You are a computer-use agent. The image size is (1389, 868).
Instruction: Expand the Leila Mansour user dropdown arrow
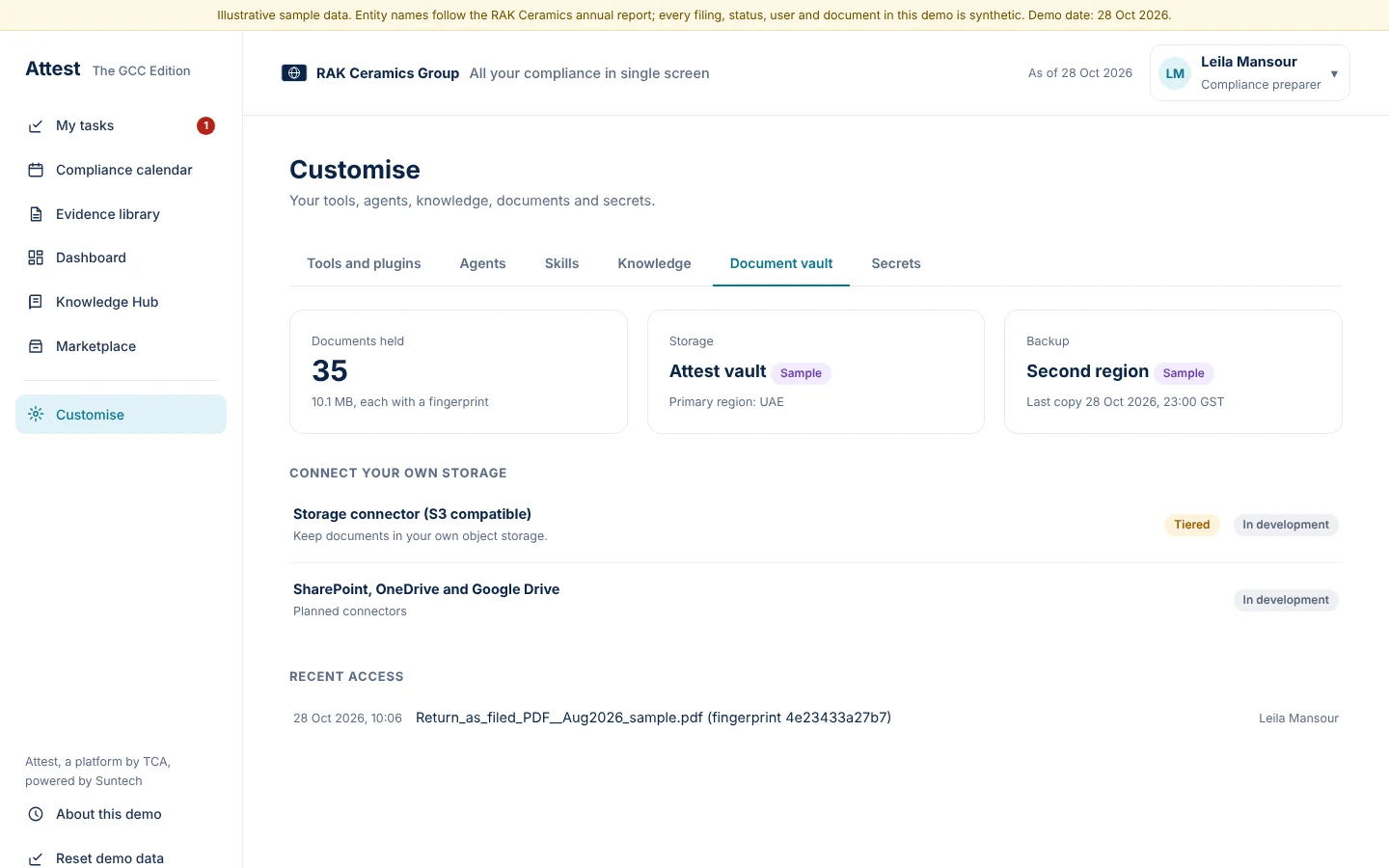[1334, 74]
